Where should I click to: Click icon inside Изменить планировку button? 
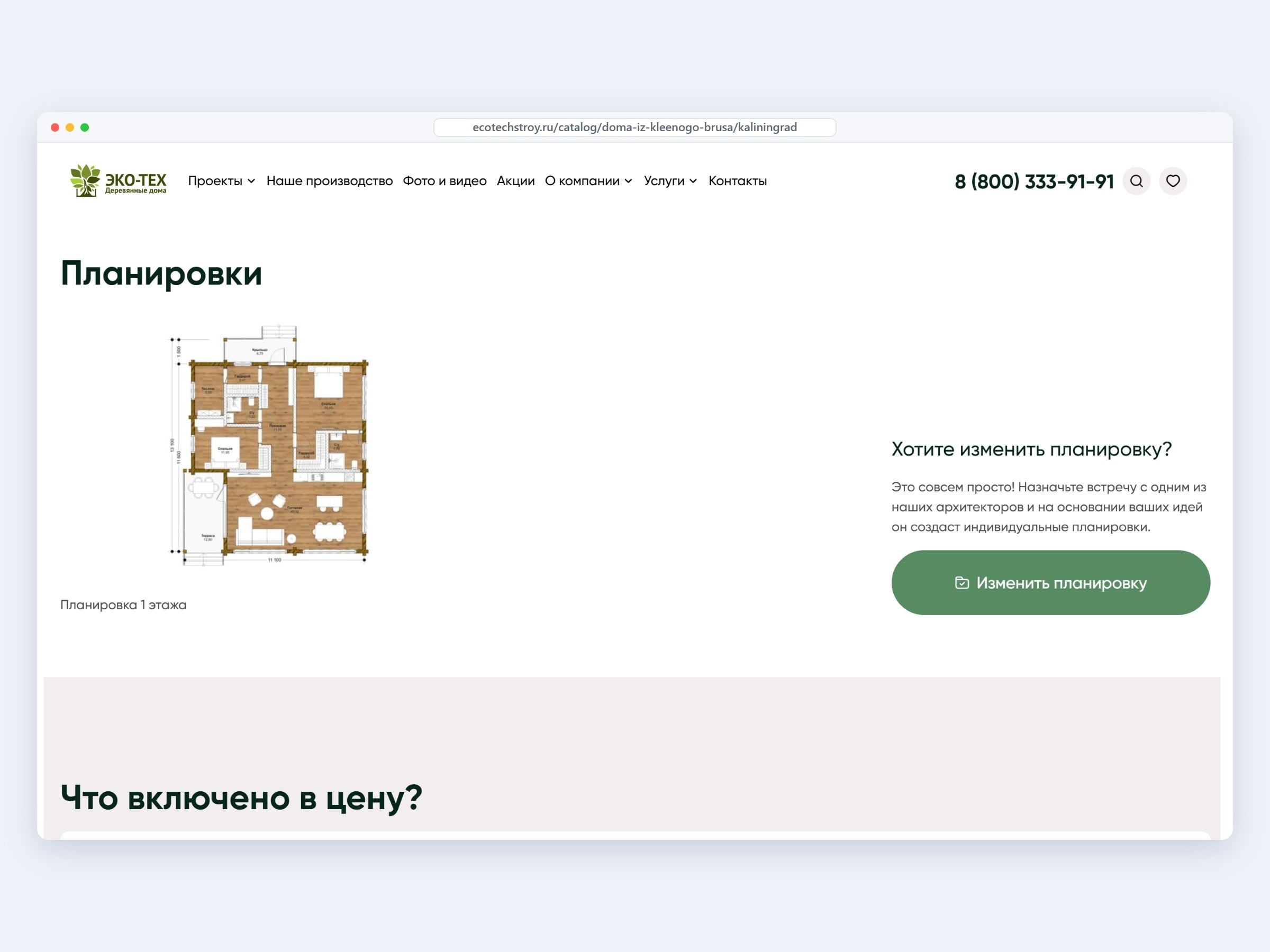coord(961,583)
